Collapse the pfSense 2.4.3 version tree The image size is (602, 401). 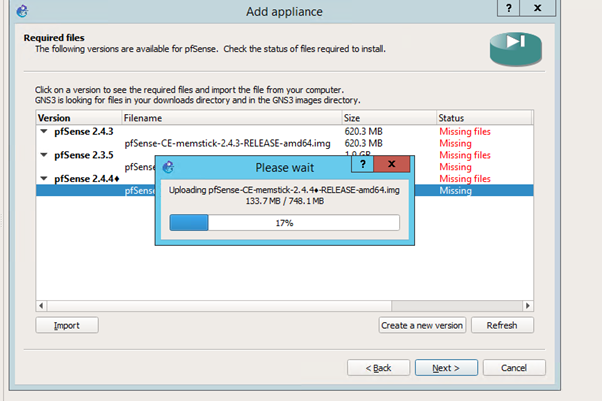click(44, 131)
